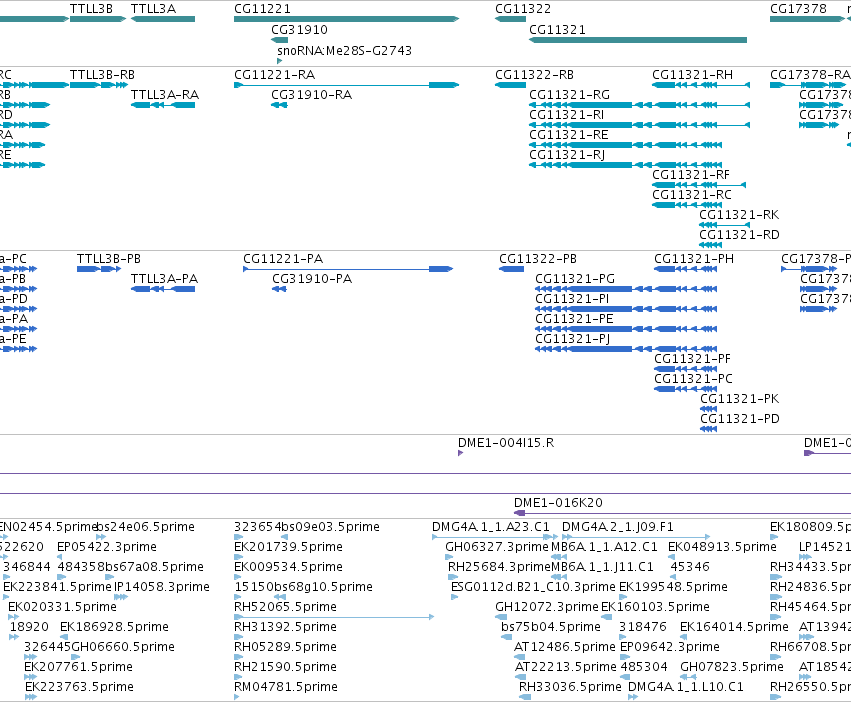The image size is (851, 702).
Task: Select transcript CG11321-RI
Action: point(566,115)
